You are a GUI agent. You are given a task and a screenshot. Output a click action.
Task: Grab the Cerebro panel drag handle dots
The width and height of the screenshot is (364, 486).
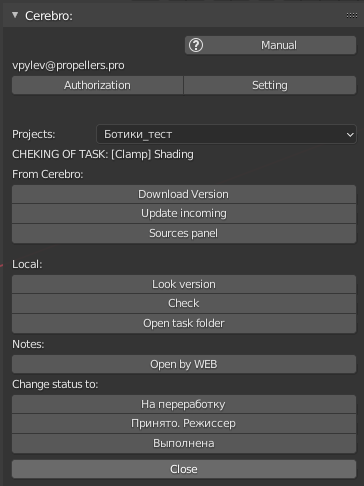tap(352, 16)
